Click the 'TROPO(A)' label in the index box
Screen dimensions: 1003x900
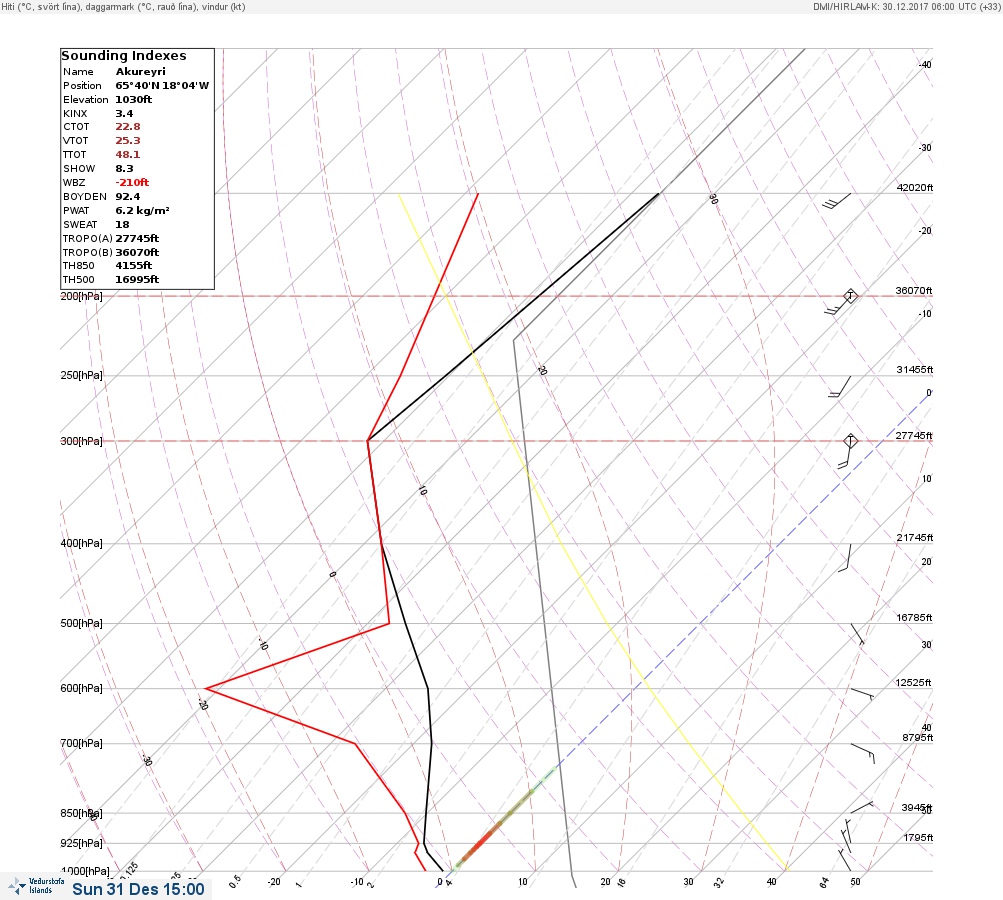tap(88, 239)
